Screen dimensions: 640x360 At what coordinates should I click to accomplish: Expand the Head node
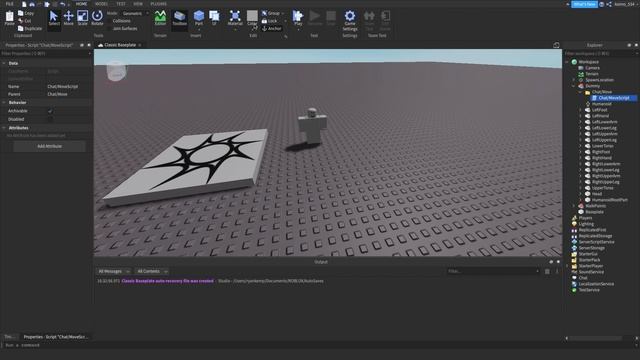pyautogui.click(x=581, y=194)
